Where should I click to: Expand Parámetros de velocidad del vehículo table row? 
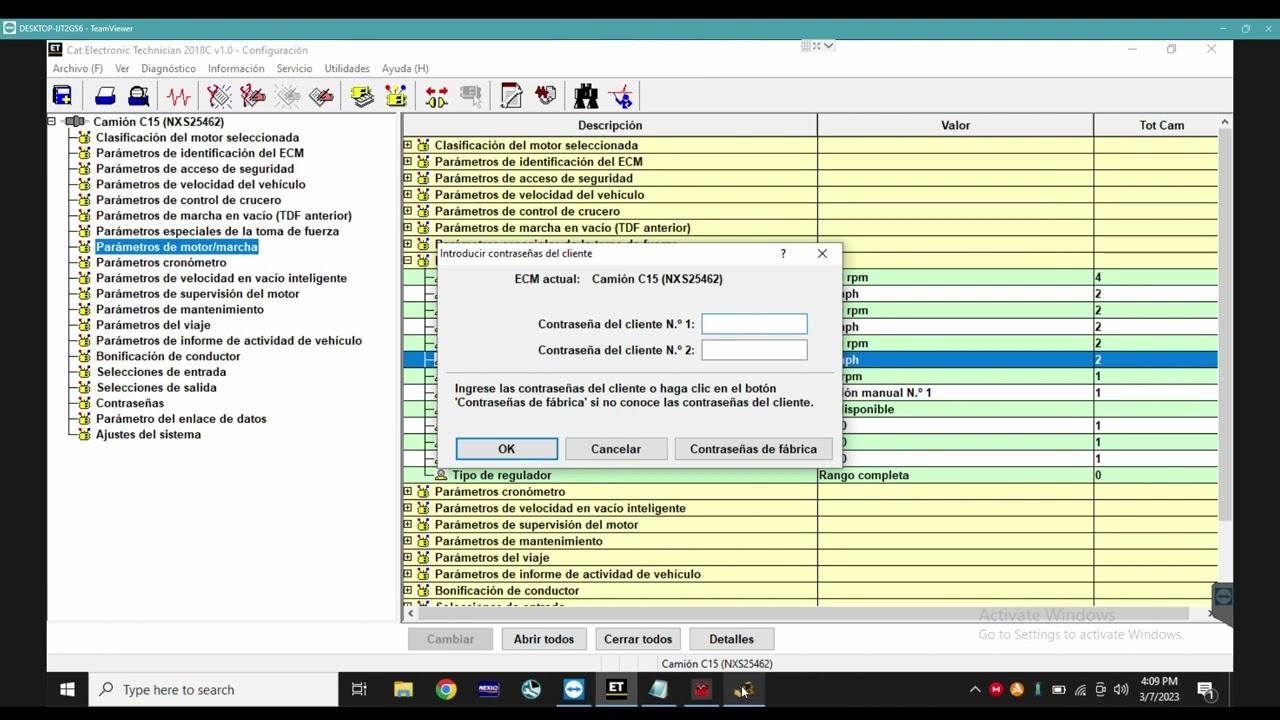click(407, 194)
